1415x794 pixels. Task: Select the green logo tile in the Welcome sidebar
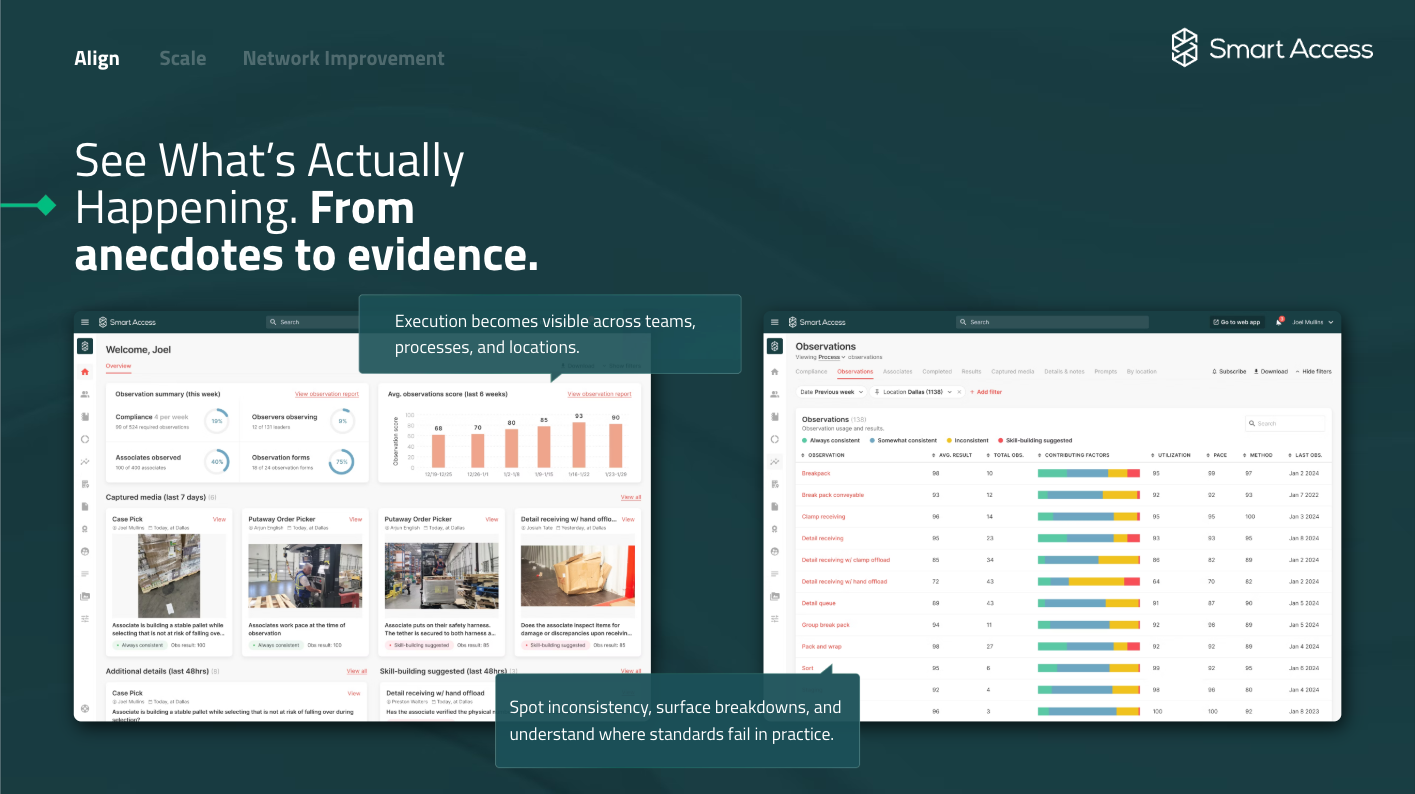coord(85,346)
